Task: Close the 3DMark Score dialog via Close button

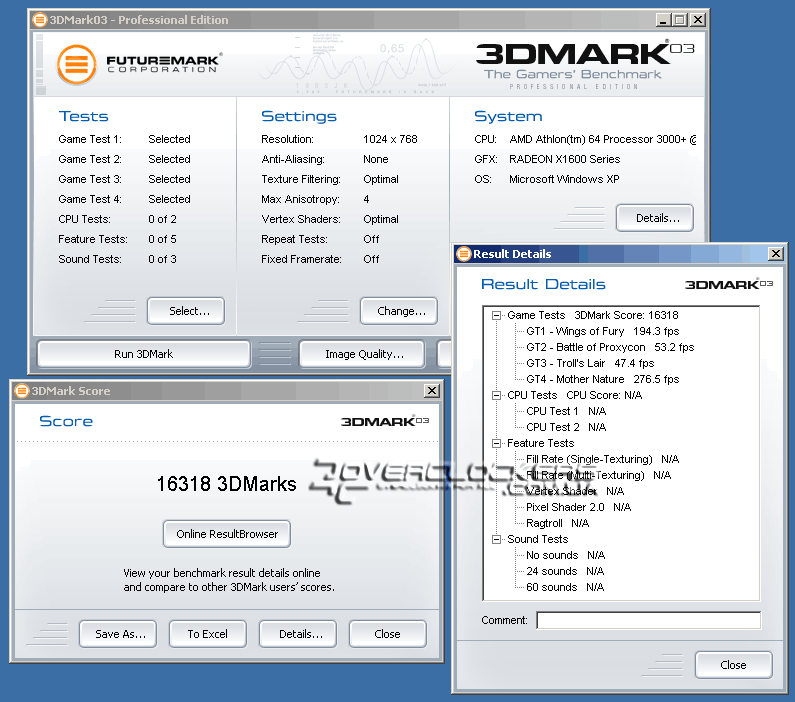Action: coord(387,634)
